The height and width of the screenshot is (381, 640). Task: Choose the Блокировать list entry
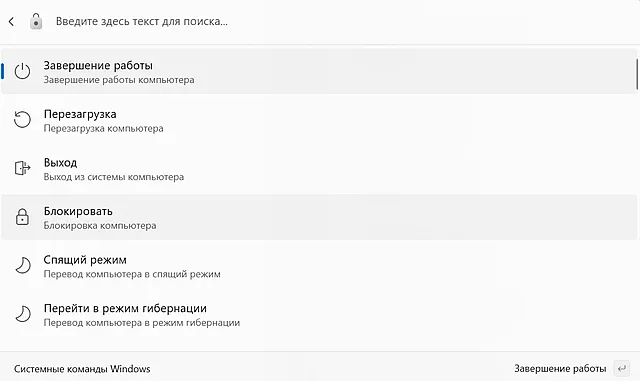(x=319, y=217)
